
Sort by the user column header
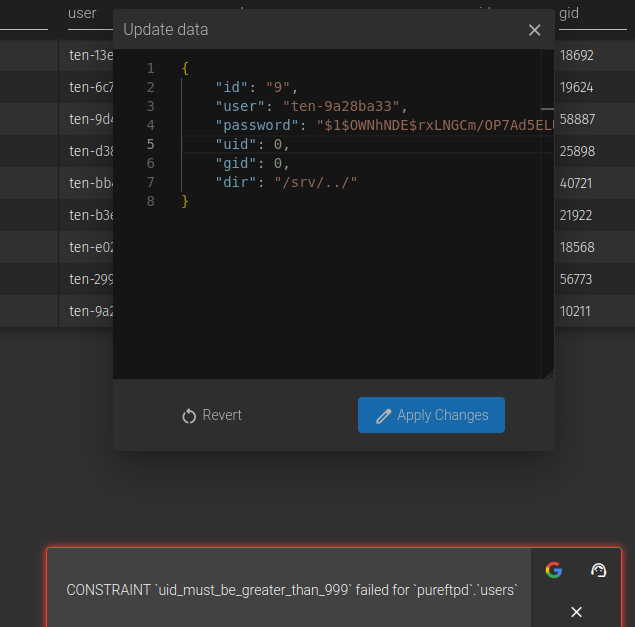point(82,13)
